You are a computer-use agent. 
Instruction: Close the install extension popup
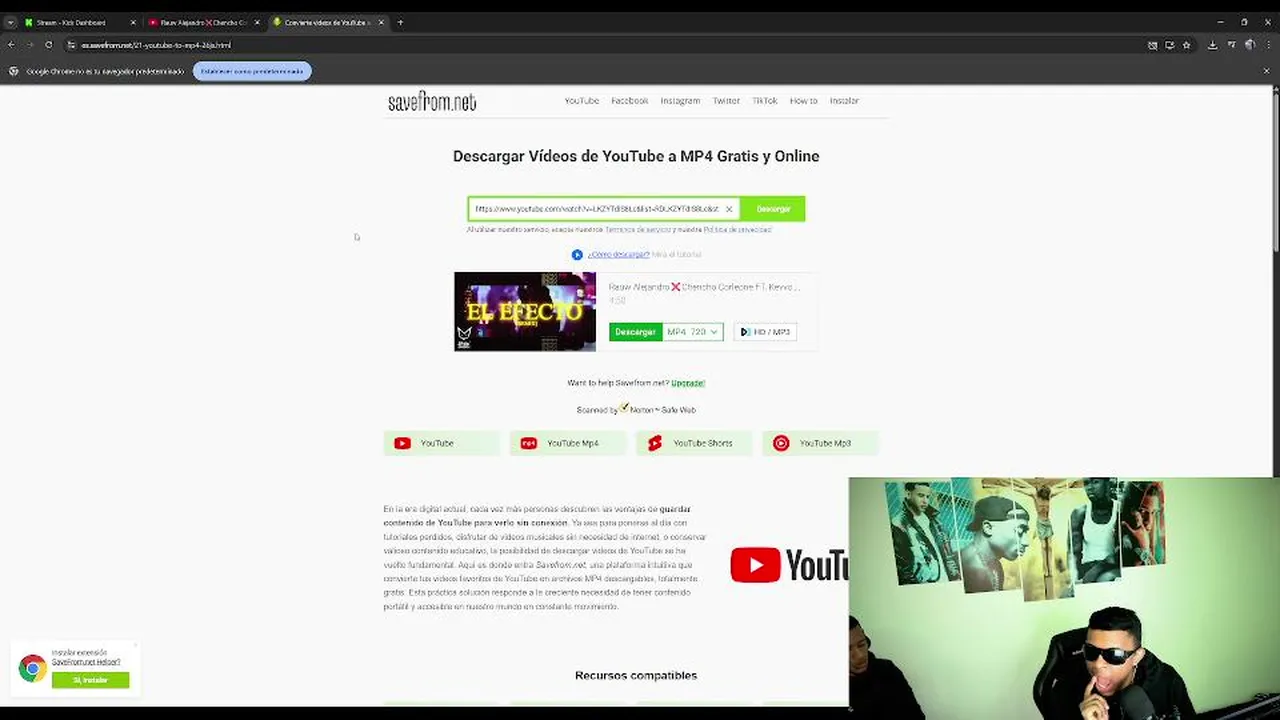(135, 645)
